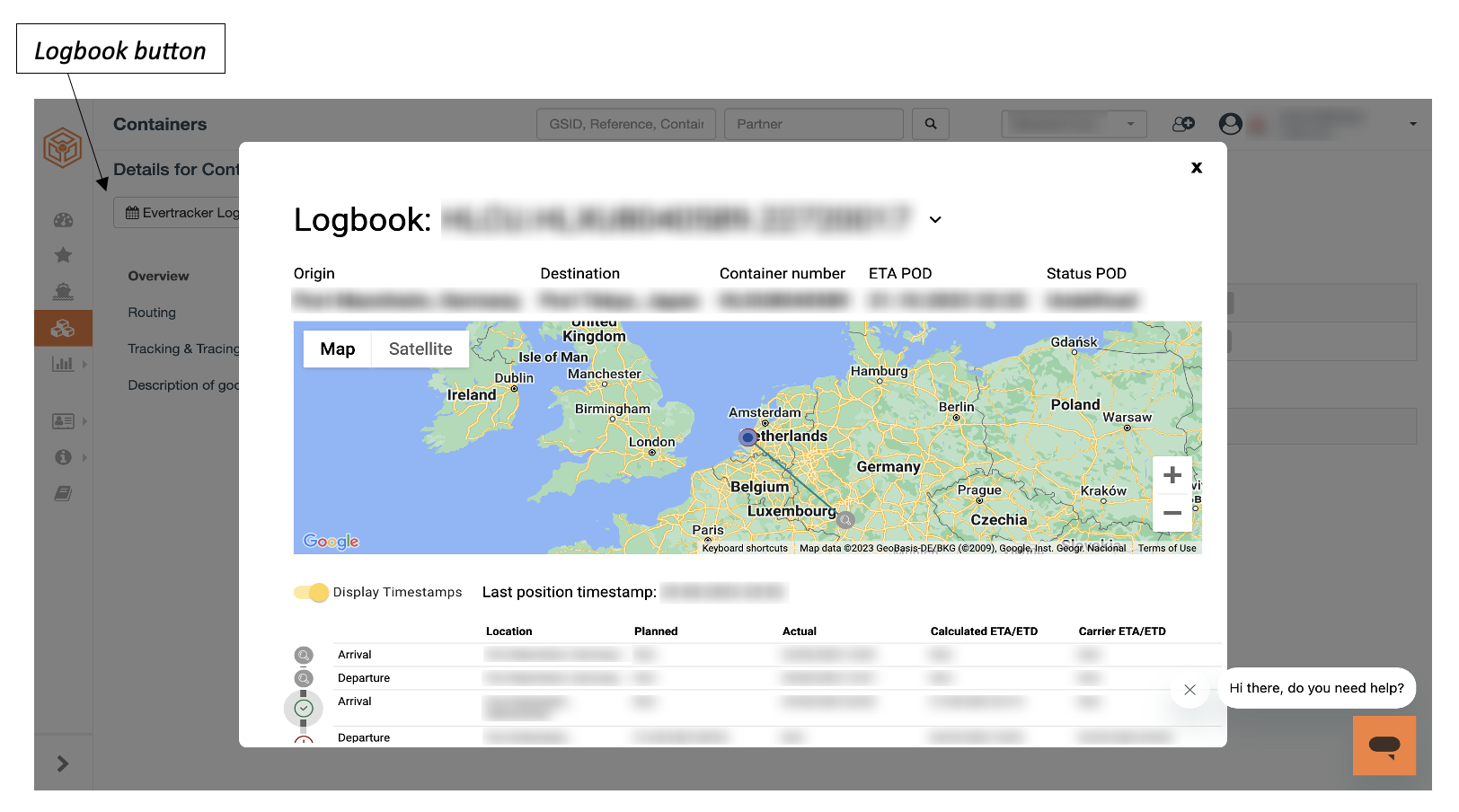This screenshot has width=1459, height=812.
Task: Click the Calculated ETA/ETD column header
Action: pyautogui.click(x=984, y=631)
